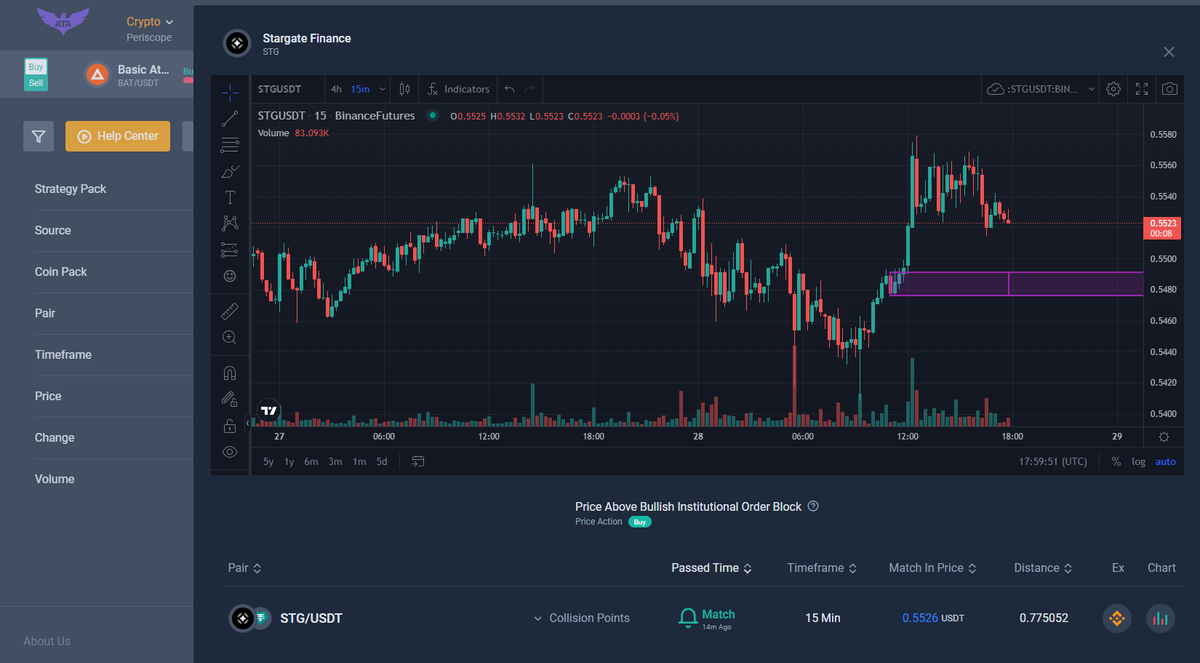This screenshot has height=663, width=1200.
Task: Open candlestick chart style selector
Action: click(x=404, y=89)
